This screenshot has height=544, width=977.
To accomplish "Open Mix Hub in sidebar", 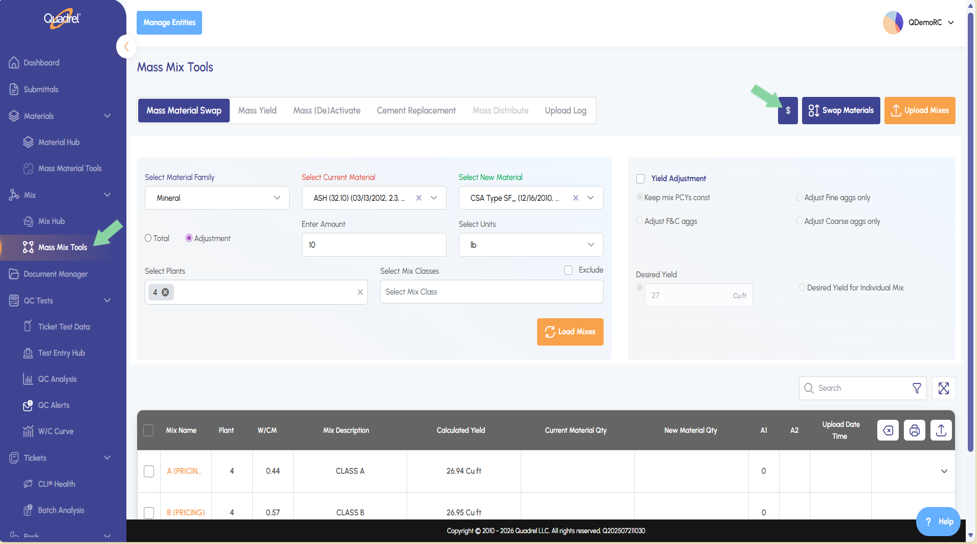I will coord(51,221).
